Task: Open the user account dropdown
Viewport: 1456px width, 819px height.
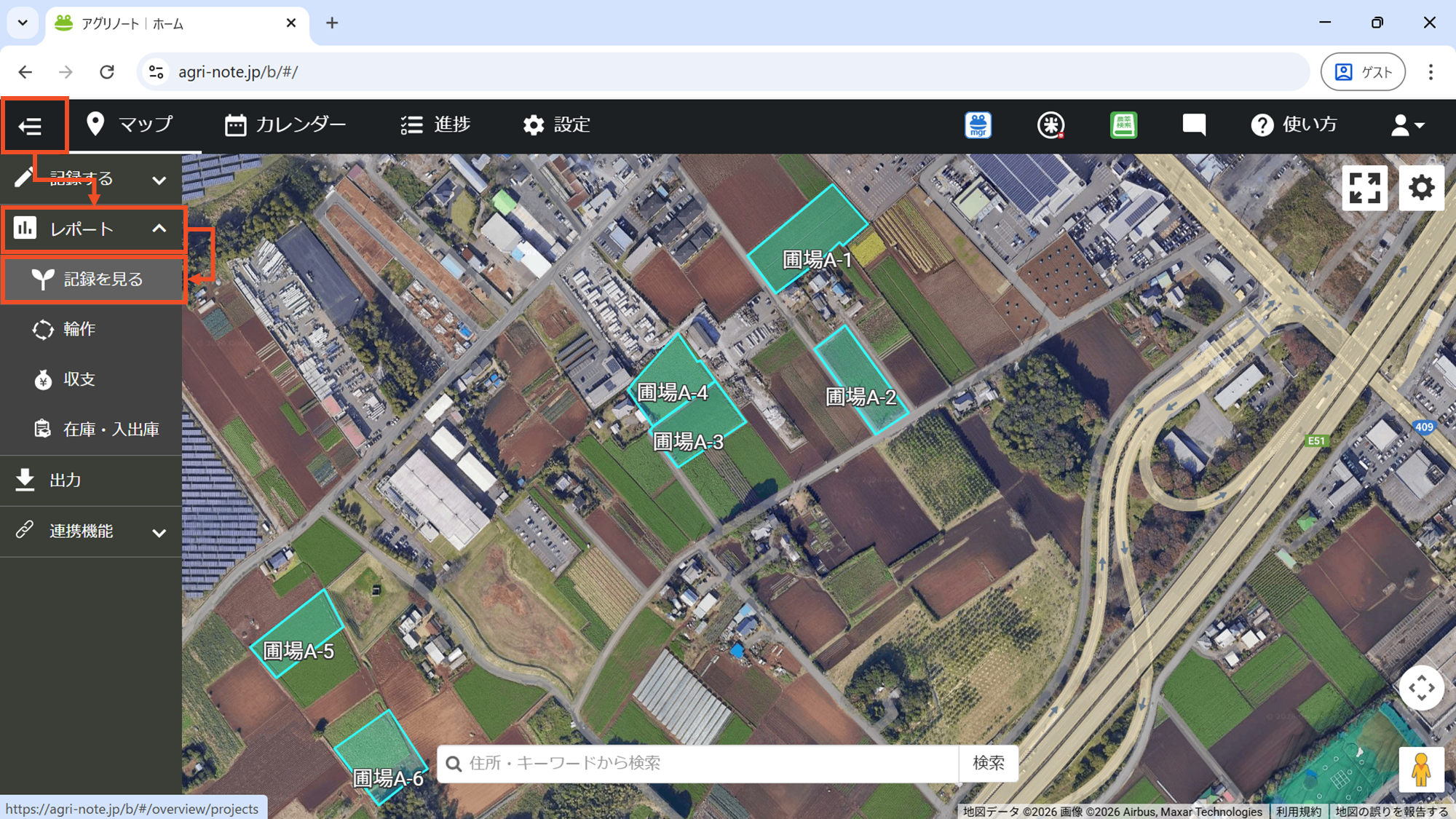Action: coord(1406,125)
